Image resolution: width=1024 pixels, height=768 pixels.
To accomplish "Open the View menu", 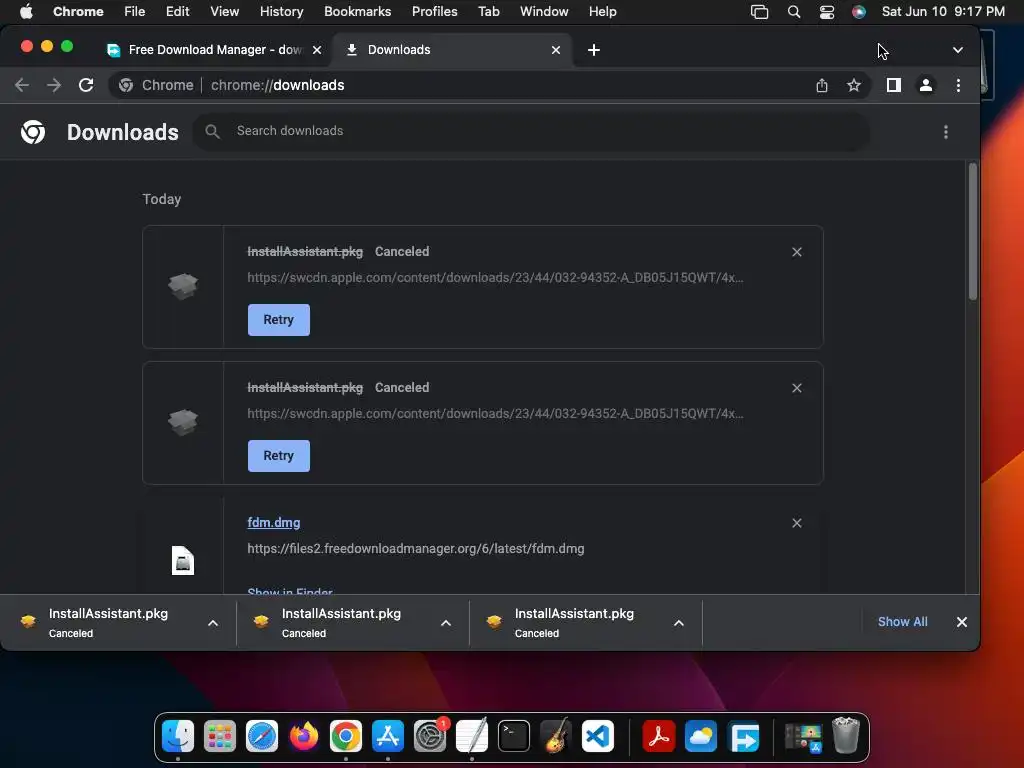I will click(225, 11).
